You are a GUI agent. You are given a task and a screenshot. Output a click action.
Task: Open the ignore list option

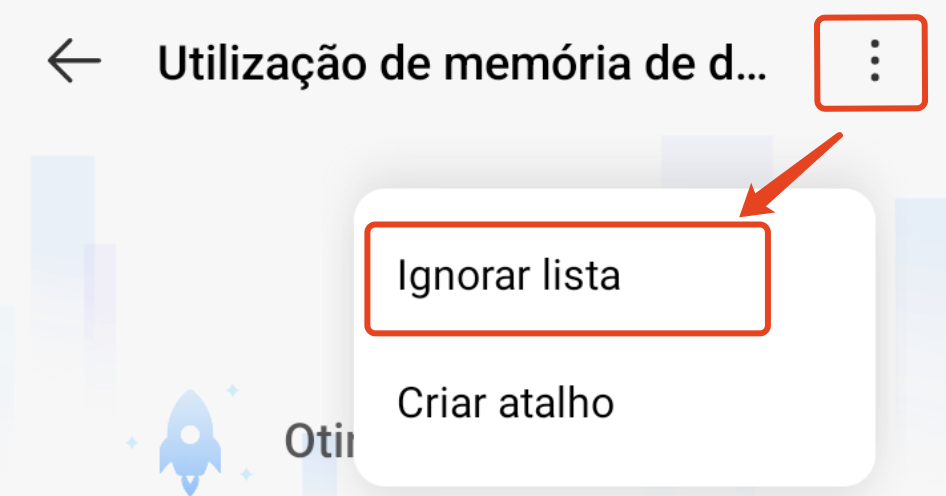pos(509,276)
